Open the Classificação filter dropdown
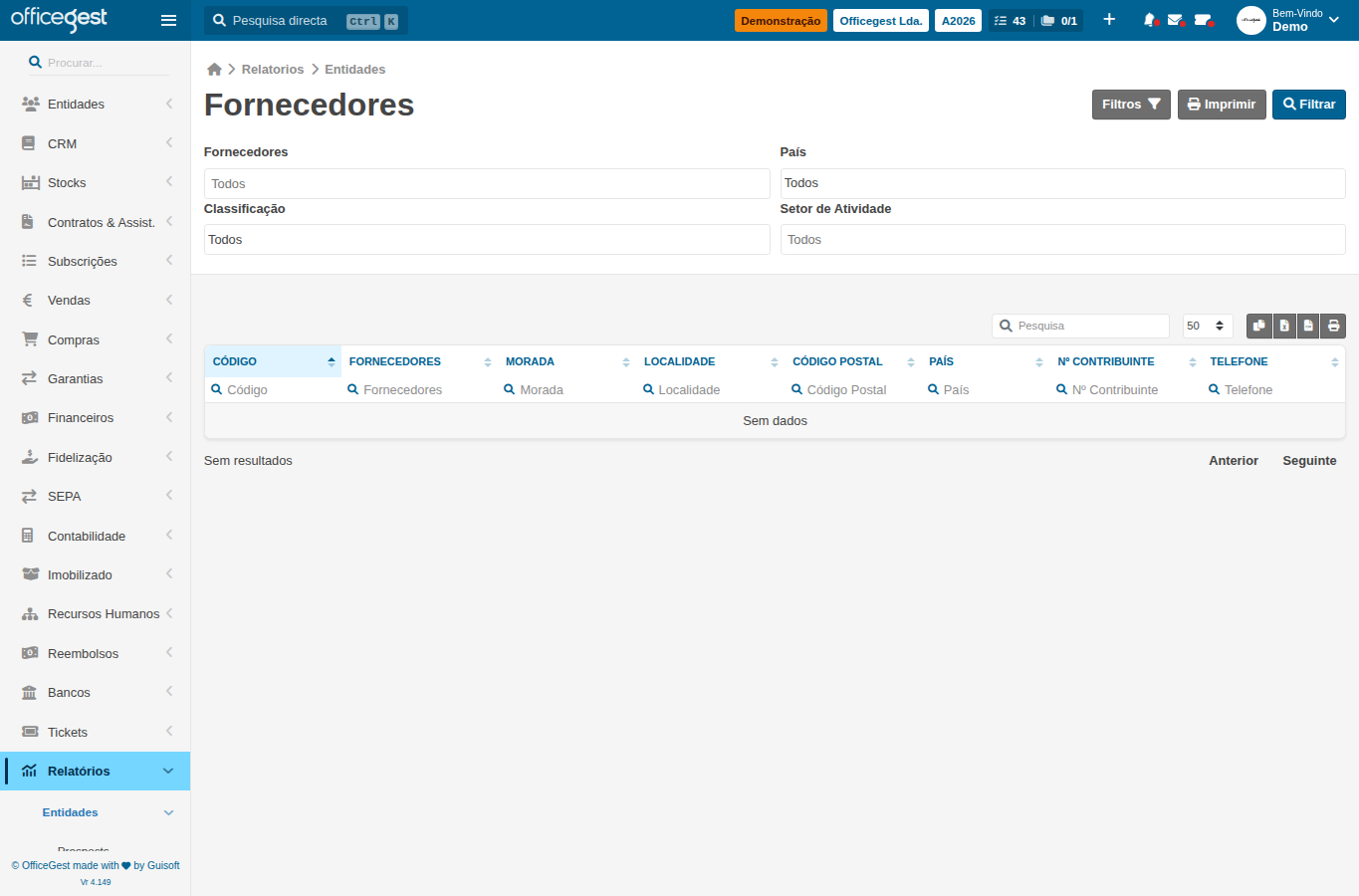This screenshot has height=896, width=1359. click(x=487, y=239)
